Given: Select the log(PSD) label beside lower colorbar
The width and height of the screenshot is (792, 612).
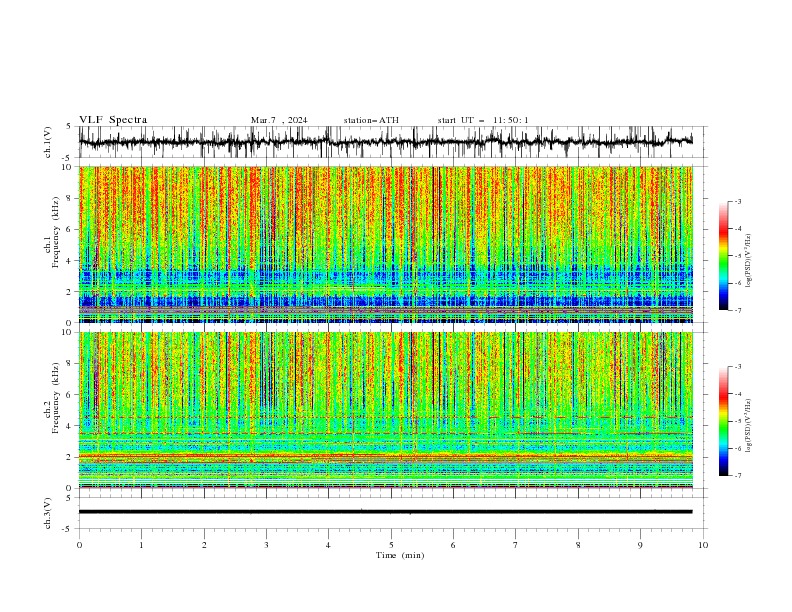Looking at the screenshot, I should click(748, 426).
